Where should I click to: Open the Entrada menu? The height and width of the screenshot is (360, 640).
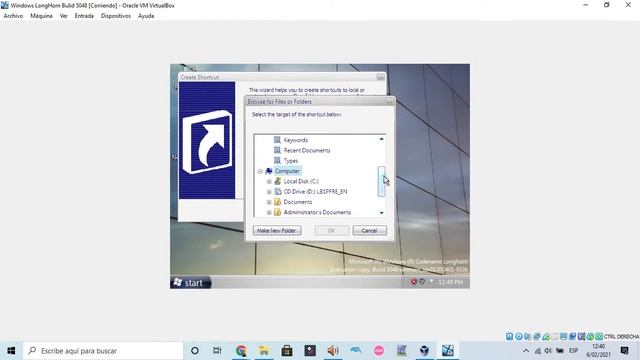click(x=84, y=16)
